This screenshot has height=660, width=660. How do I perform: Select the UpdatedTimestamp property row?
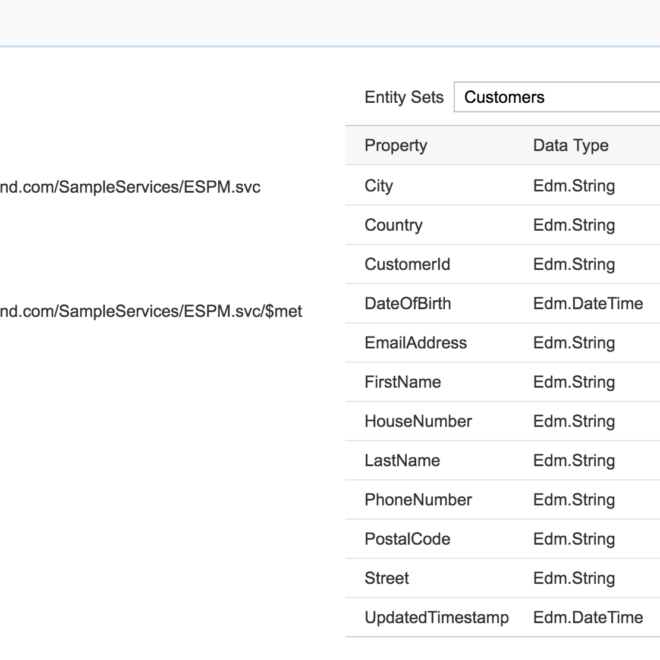pyautogui.click(x=503, y=617)
